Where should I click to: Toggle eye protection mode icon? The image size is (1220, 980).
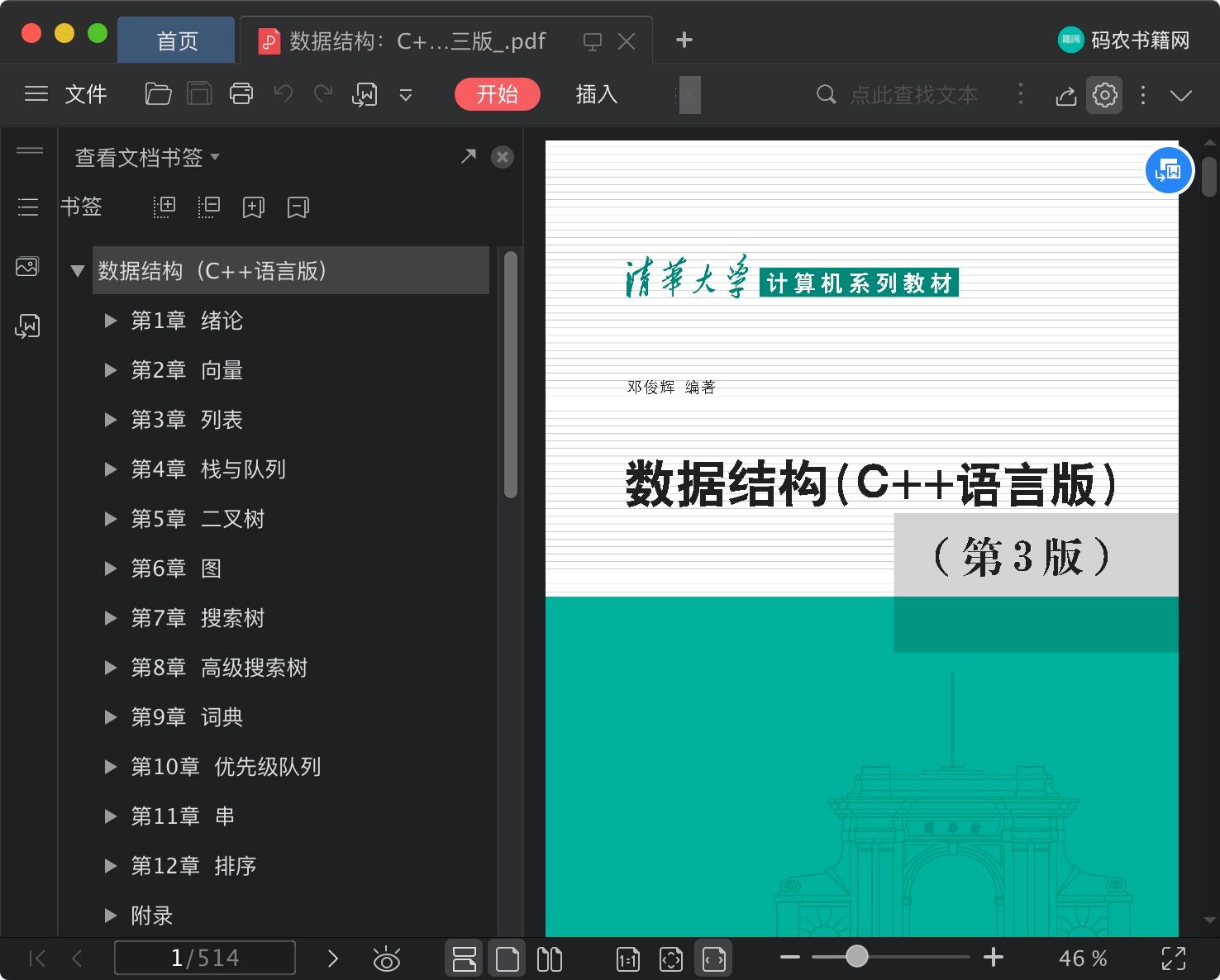pos(386,959)
